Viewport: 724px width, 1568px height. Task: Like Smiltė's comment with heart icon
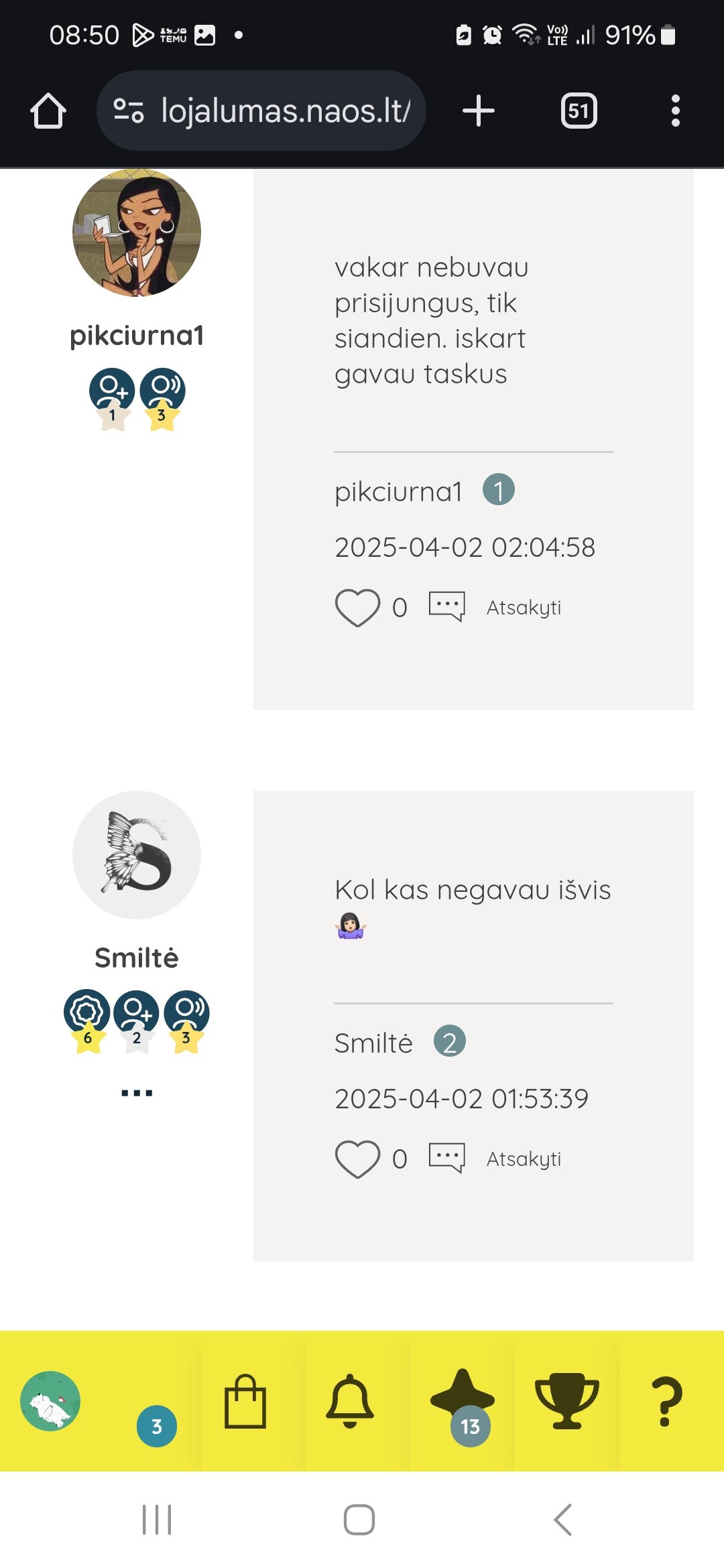point(357,1159)
